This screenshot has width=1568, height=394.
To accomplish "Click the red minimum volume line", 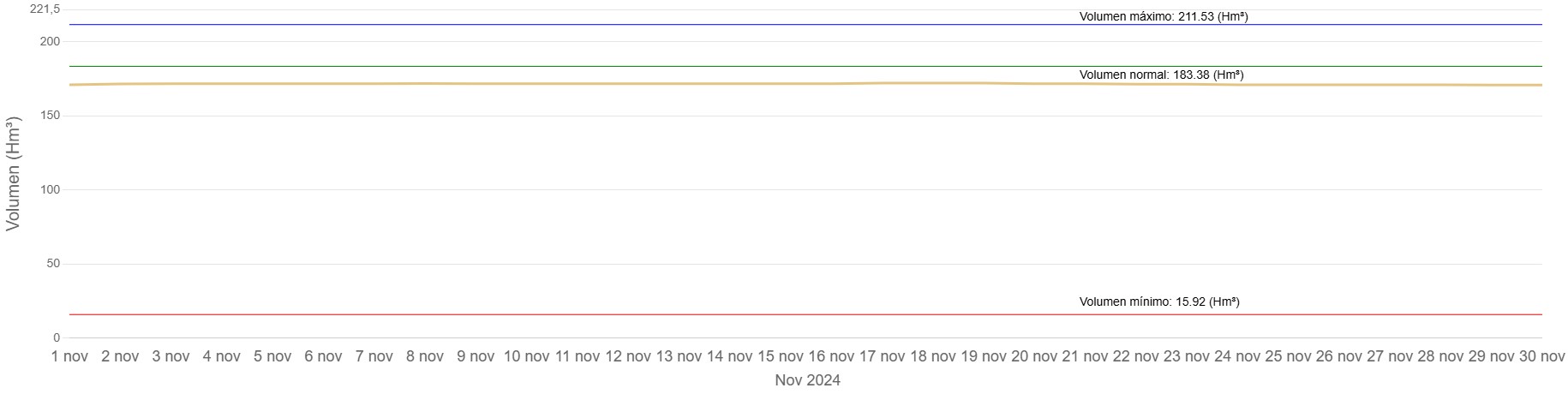I will coord(600,314).
